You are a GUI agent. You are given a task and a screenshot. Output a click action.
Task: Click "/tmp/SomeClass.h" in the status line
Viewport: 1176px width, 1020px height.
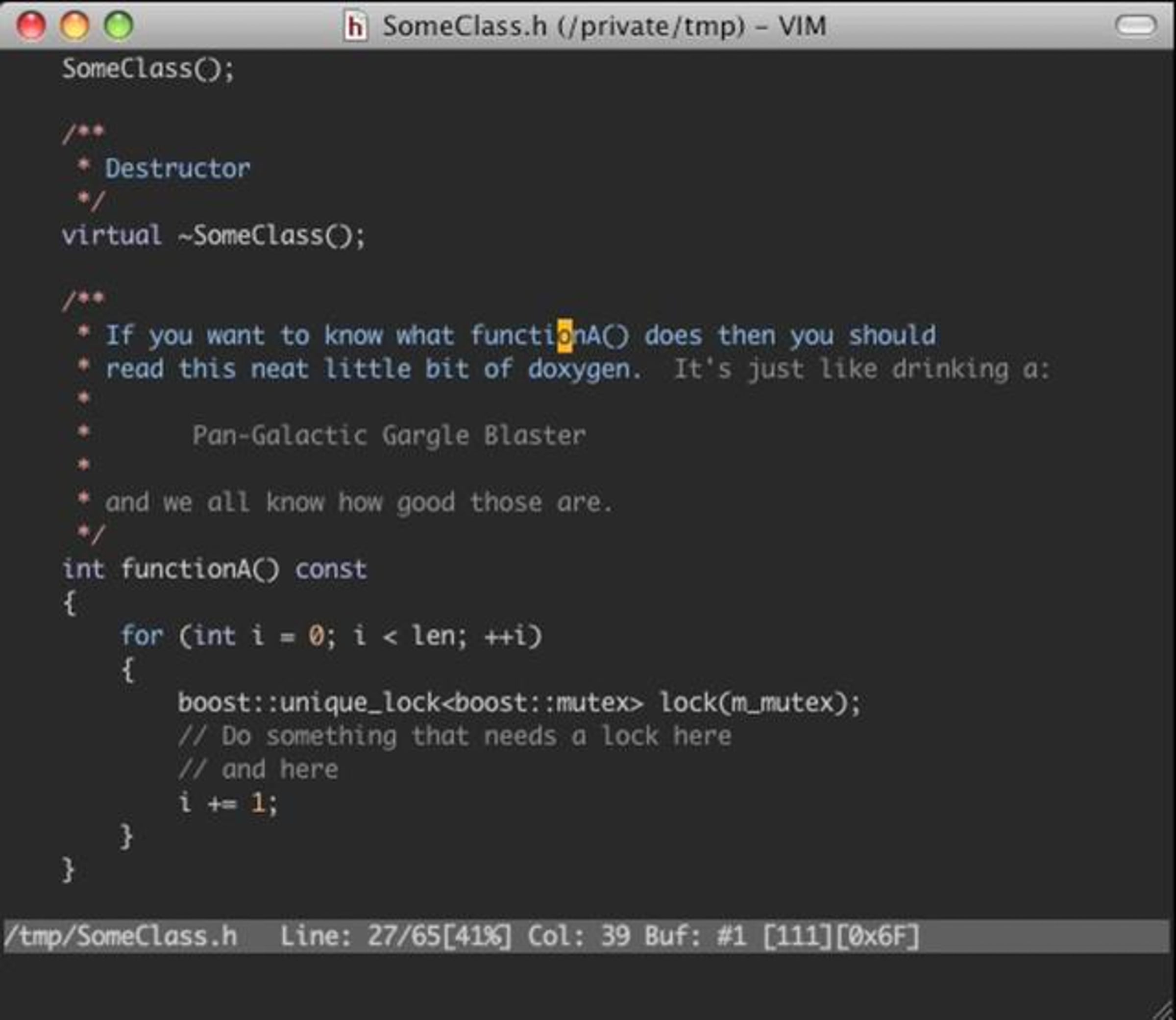120,937
